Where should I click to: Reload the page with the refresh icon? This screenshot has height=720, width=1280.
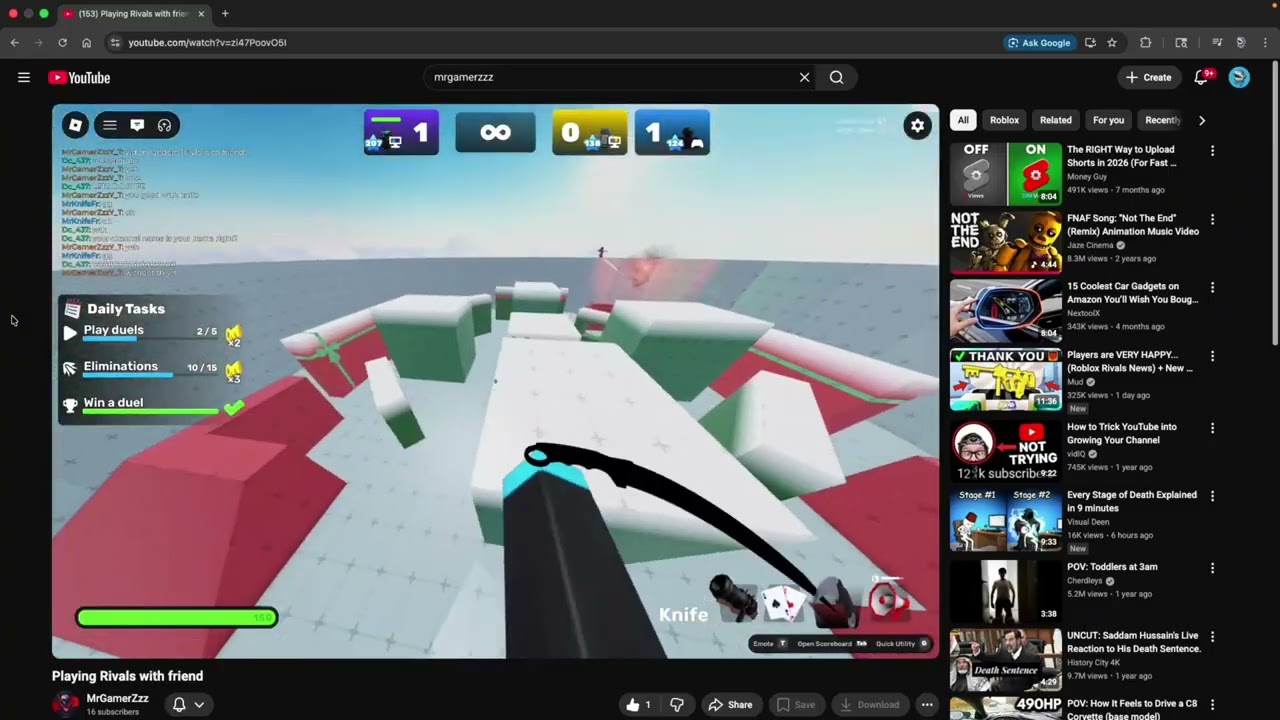click(62, 42)
